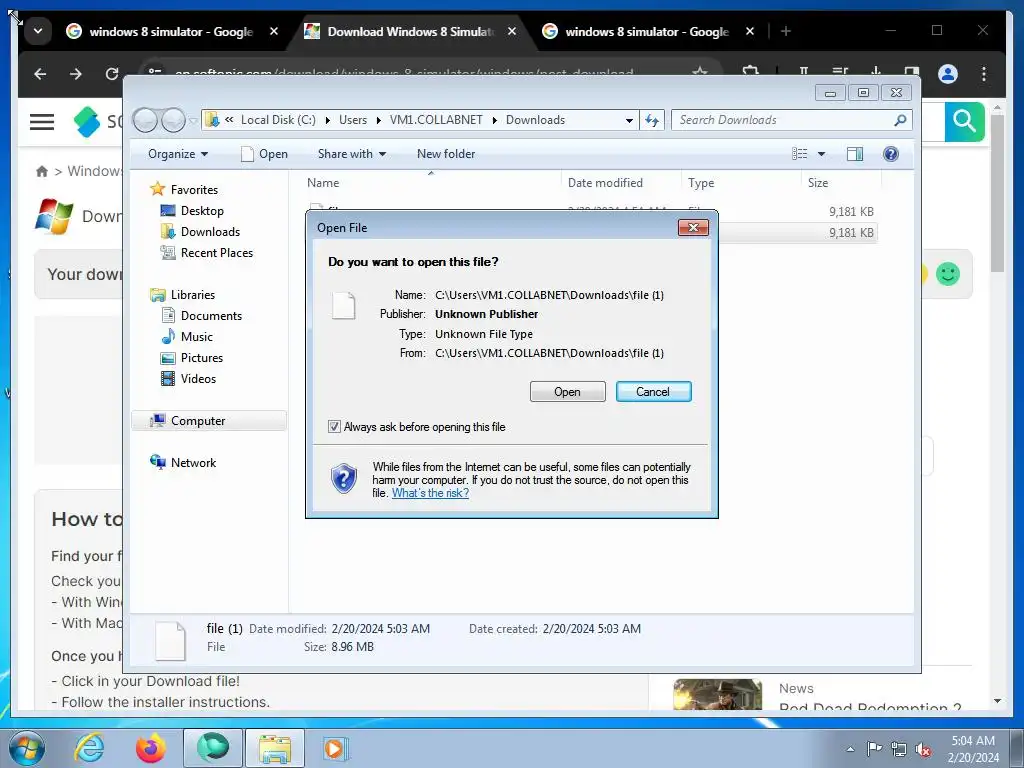Reload the page in Chrome
This screenshot has height=768, width=1024.
tap(112, 74)
